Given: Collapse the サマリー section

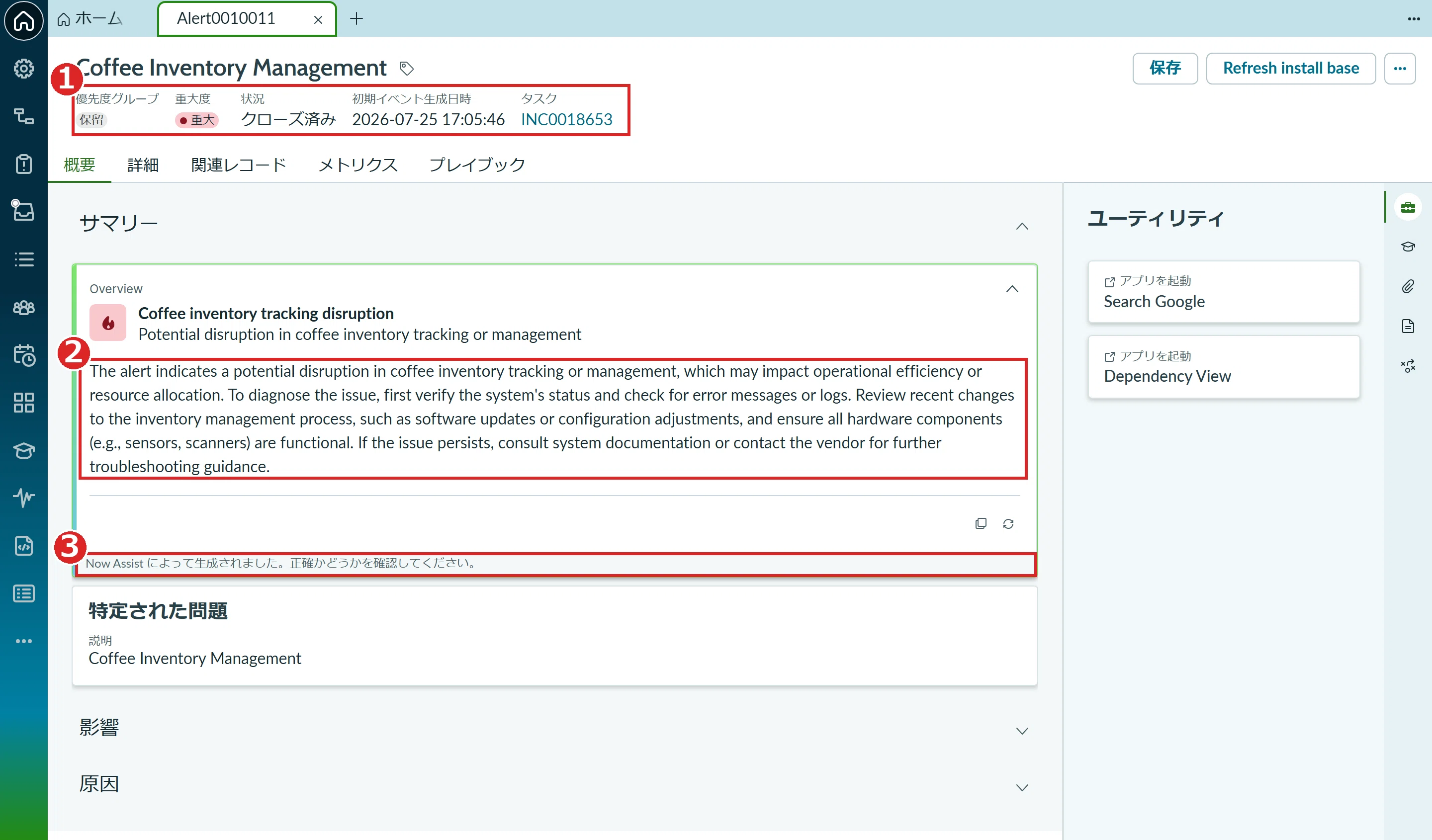Looking at the screenshot, I should [1022, 226].
